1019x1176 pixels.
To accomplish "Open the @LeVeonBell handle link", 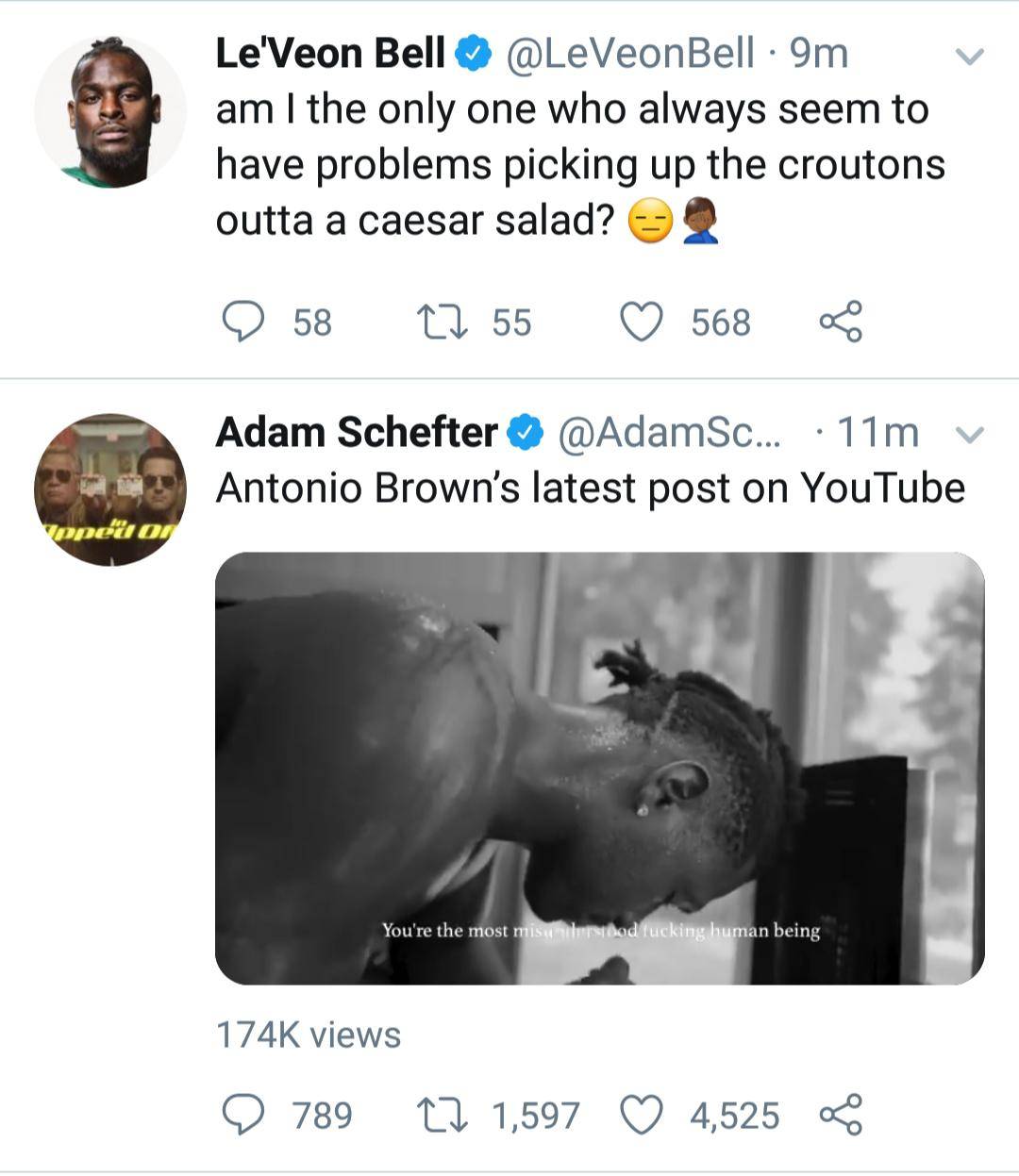I will [630, 54].
